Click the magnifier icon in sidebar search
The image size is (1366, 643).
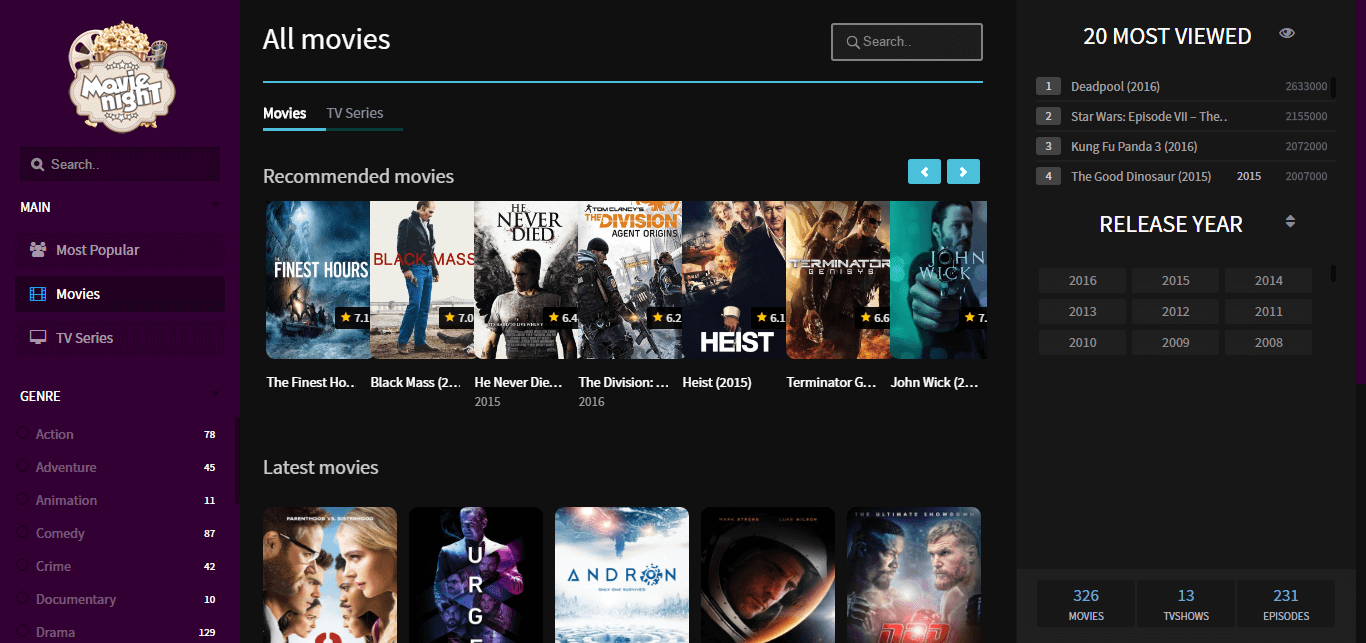tap(37, 164)
